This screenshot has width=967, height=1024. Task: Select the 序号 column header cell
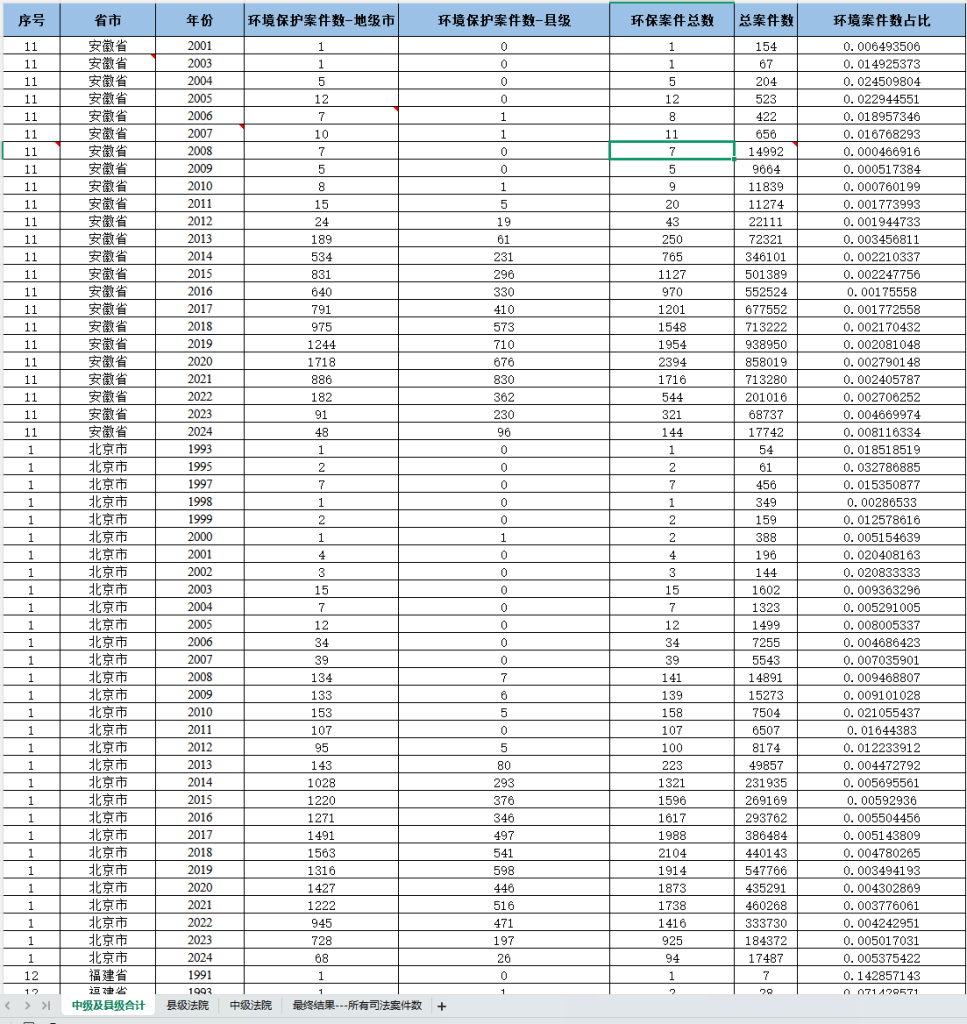point(31,20)
